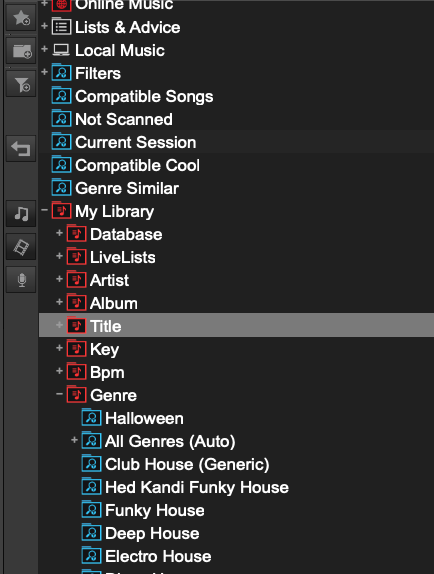
Task: Open the Deep House genre folder
Action: coord(152,534)
